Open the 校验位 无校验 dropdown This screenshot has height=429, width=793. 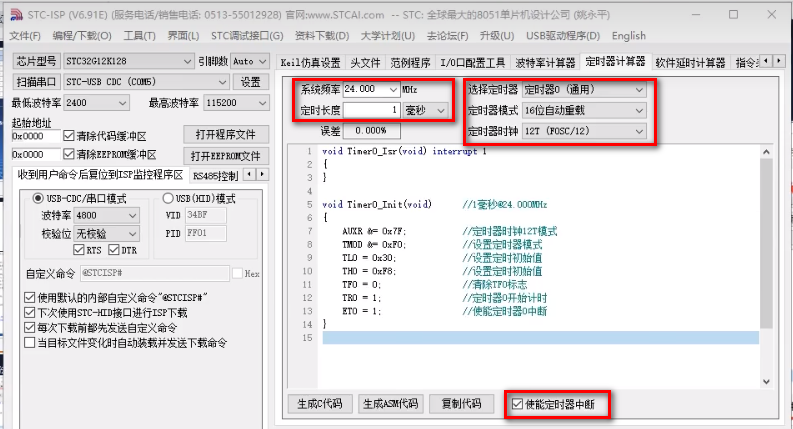(x=107, y=234)
